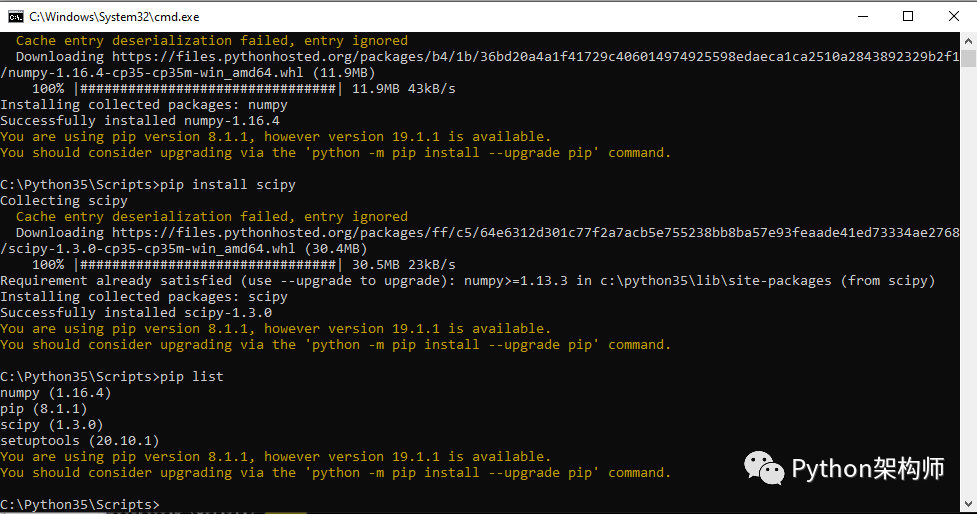Image resolution: width=977 pixels, height=514 pixels.
Task: Click the scipy pythonhosted download URL
Action: [x=536, y=232]
